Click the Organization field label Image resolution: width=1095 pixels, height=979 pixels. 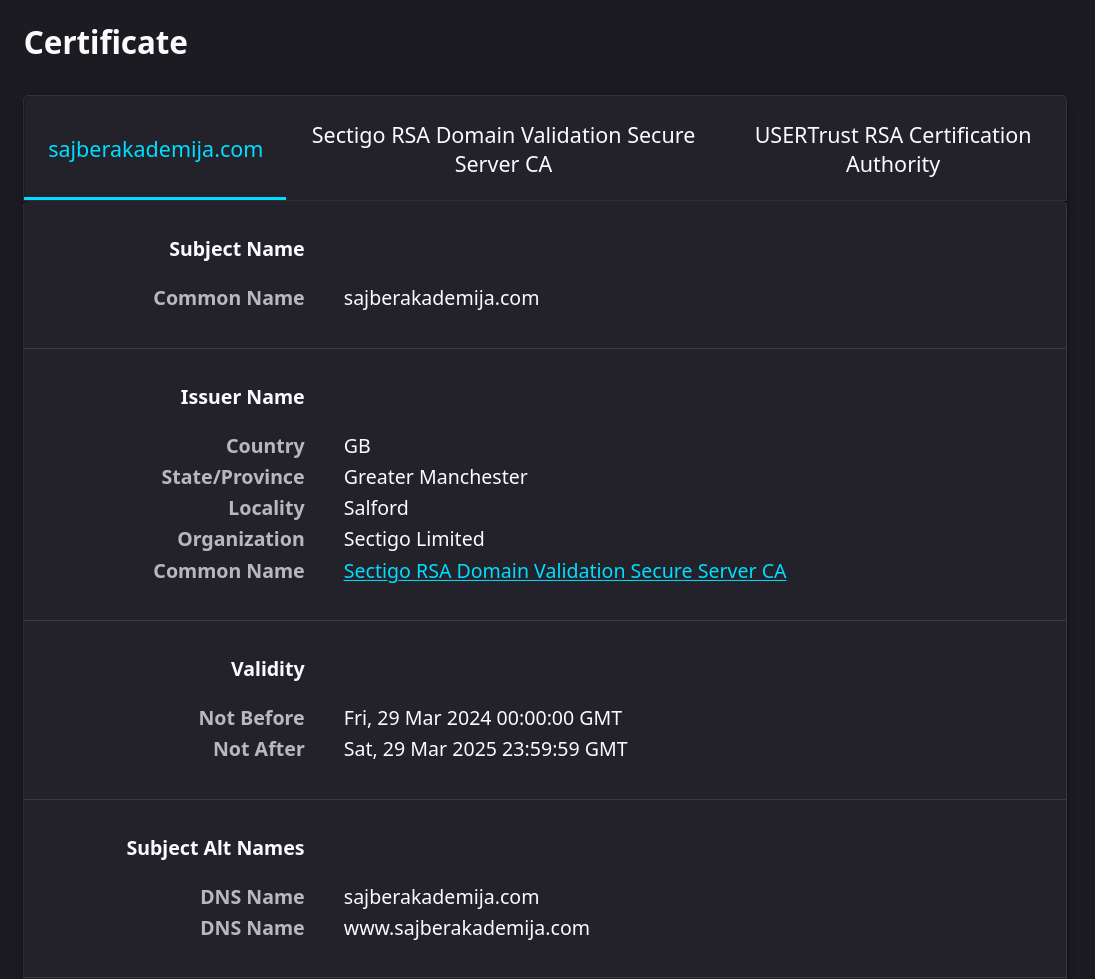tap(240, 539)
